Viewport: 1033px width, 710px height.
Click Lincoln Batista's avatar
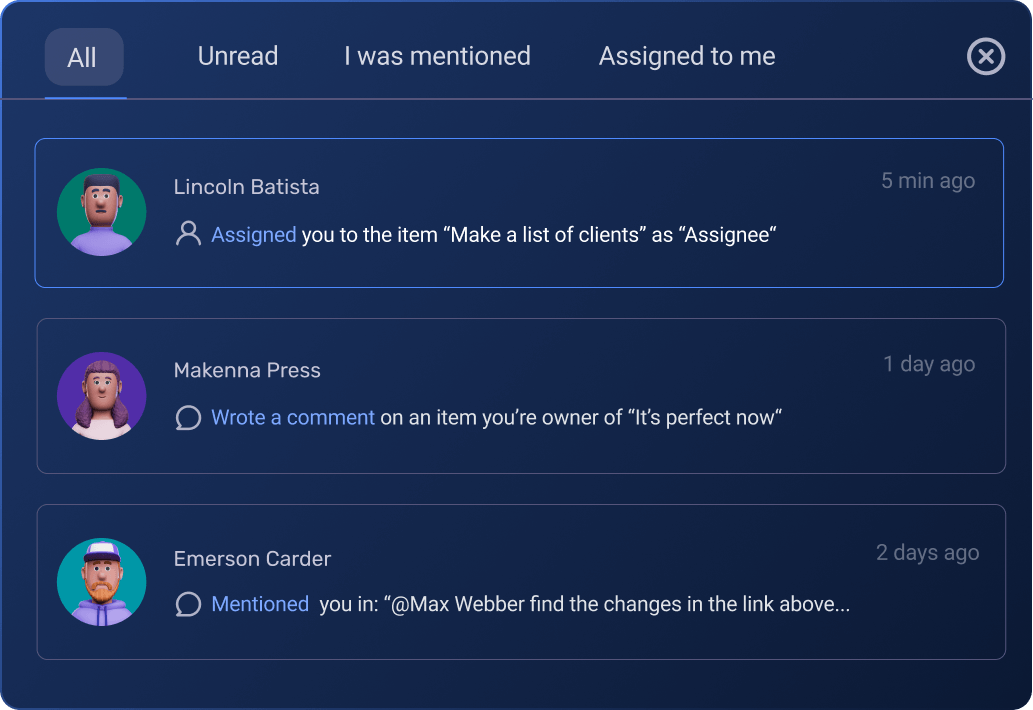[x=101, y=212]
